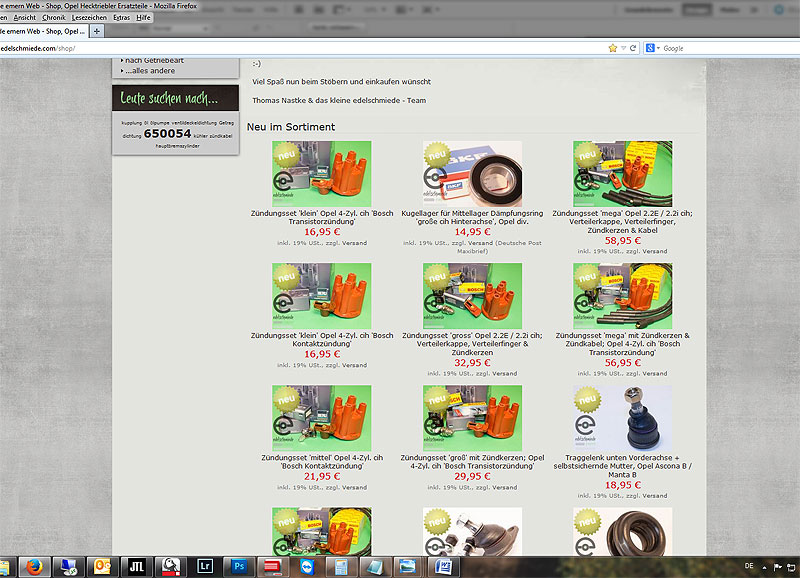Open the URL history dropdown arrow
This screenshot has height=578, width=800.
pos(624,48)
